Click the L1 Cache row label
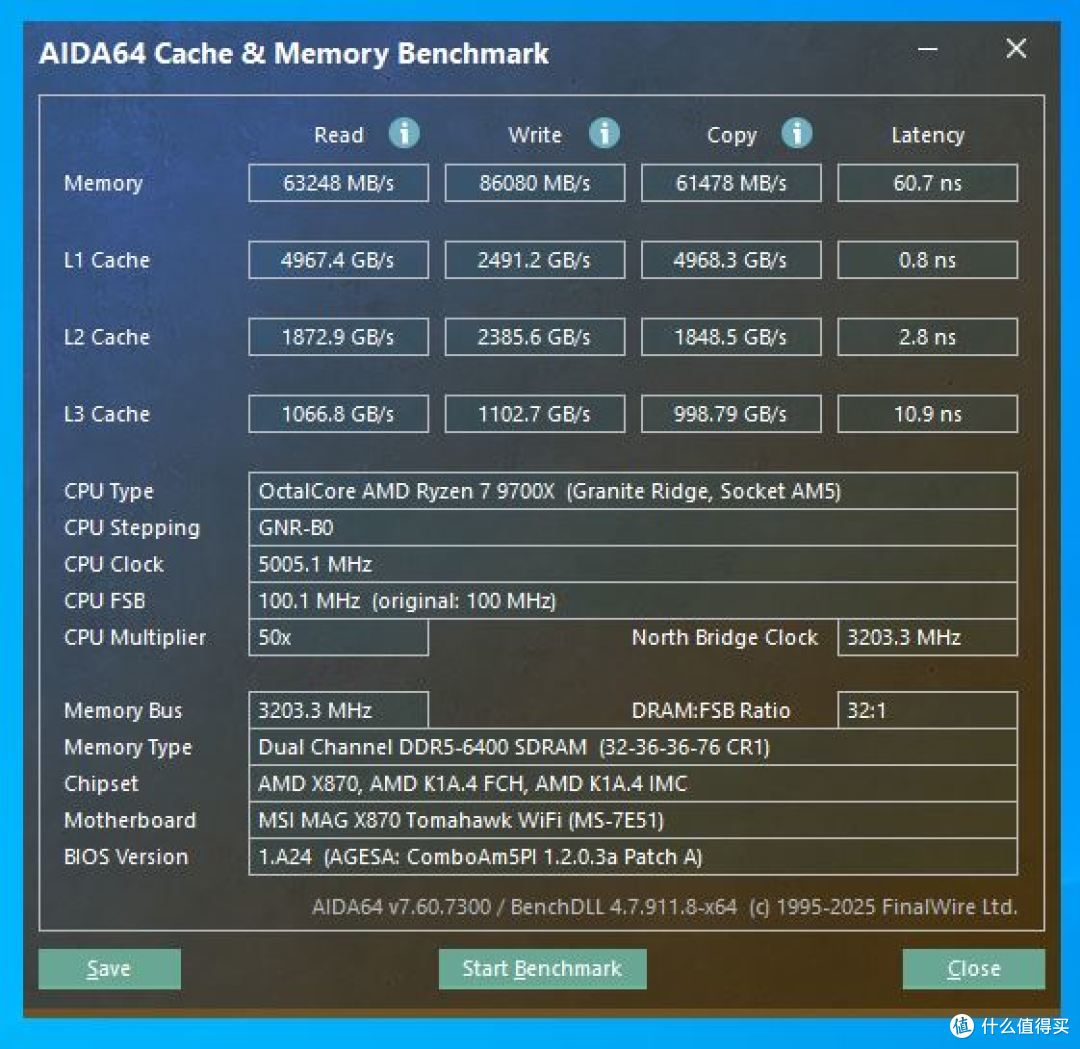The height and width of the screenshot is (1049, 1080). [107, 260]
